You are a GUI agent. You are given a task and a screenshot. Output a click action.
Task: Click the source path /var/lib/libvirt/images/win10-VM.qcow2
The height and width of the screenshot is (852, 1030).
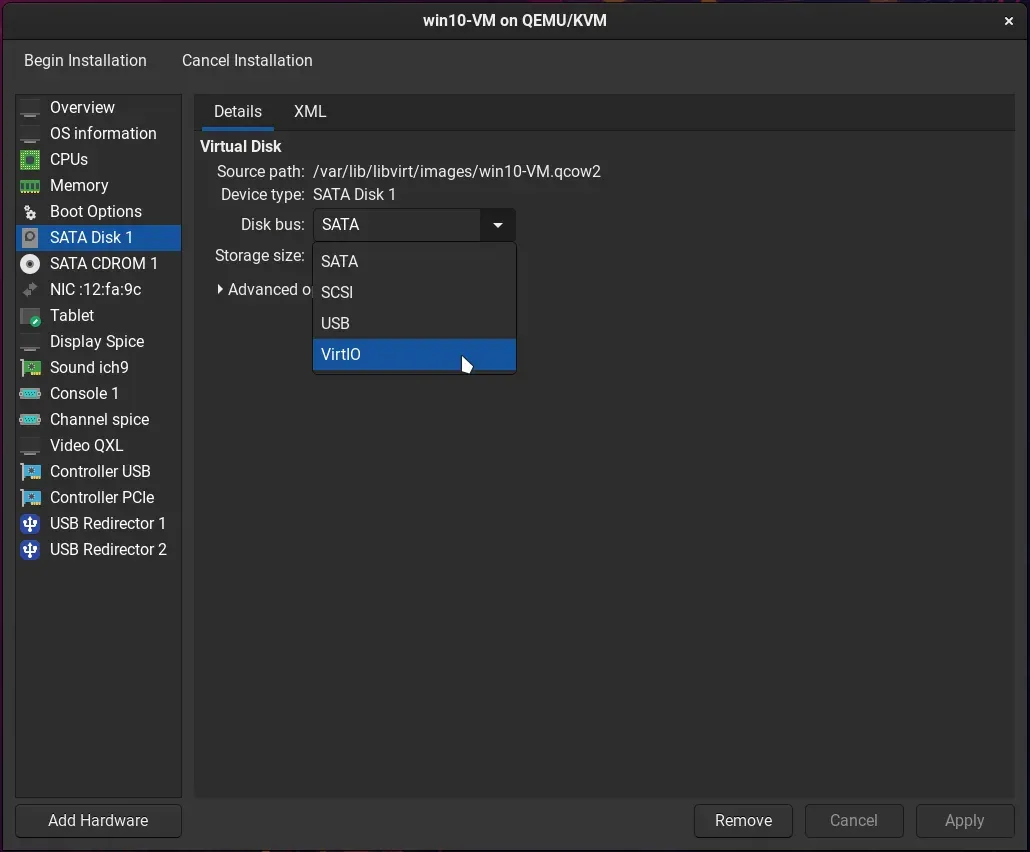coord(457,171)
